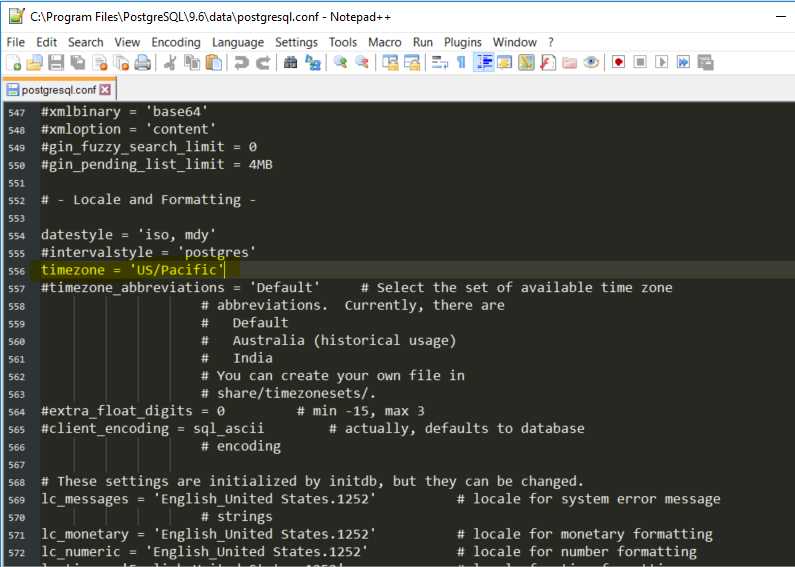Save the file with the floppy icon

coord(56,62)
